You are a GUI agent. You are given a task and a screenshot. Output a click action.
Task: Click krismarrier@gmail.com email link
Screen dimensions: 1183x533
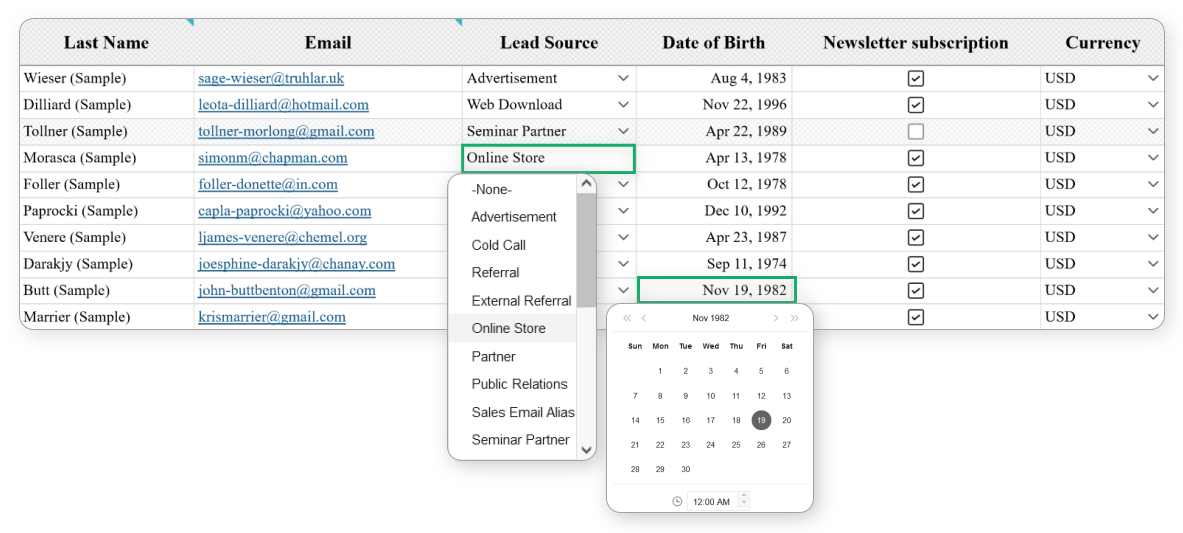point(271,317)
